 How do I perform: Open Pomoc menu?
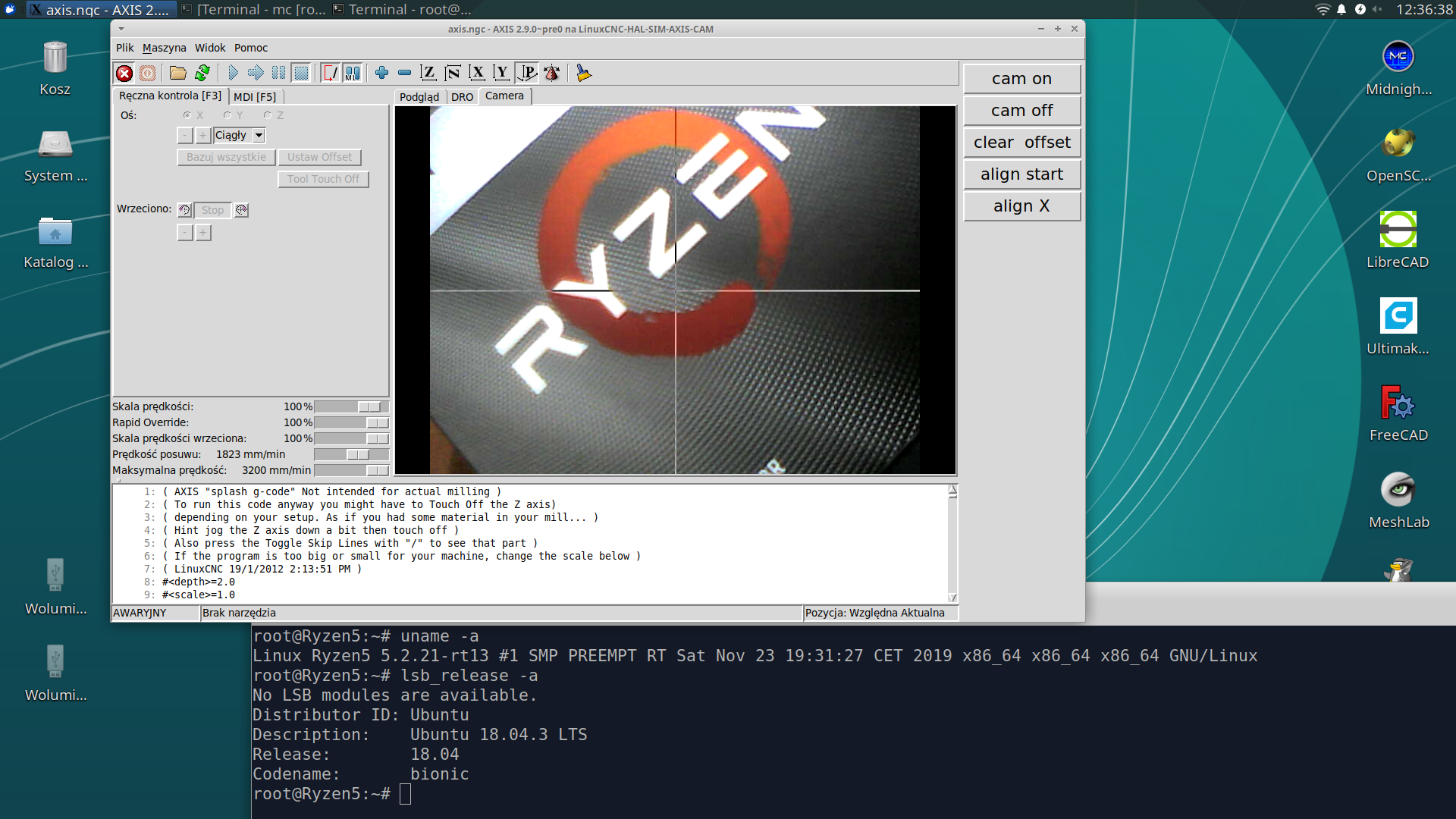251,48
